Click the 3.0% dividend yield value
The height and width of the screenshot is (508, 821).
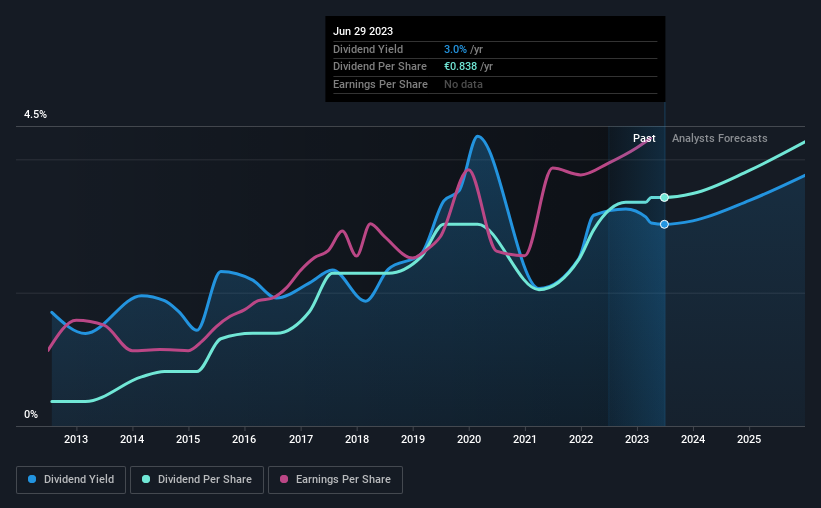(x=455, y=49)
